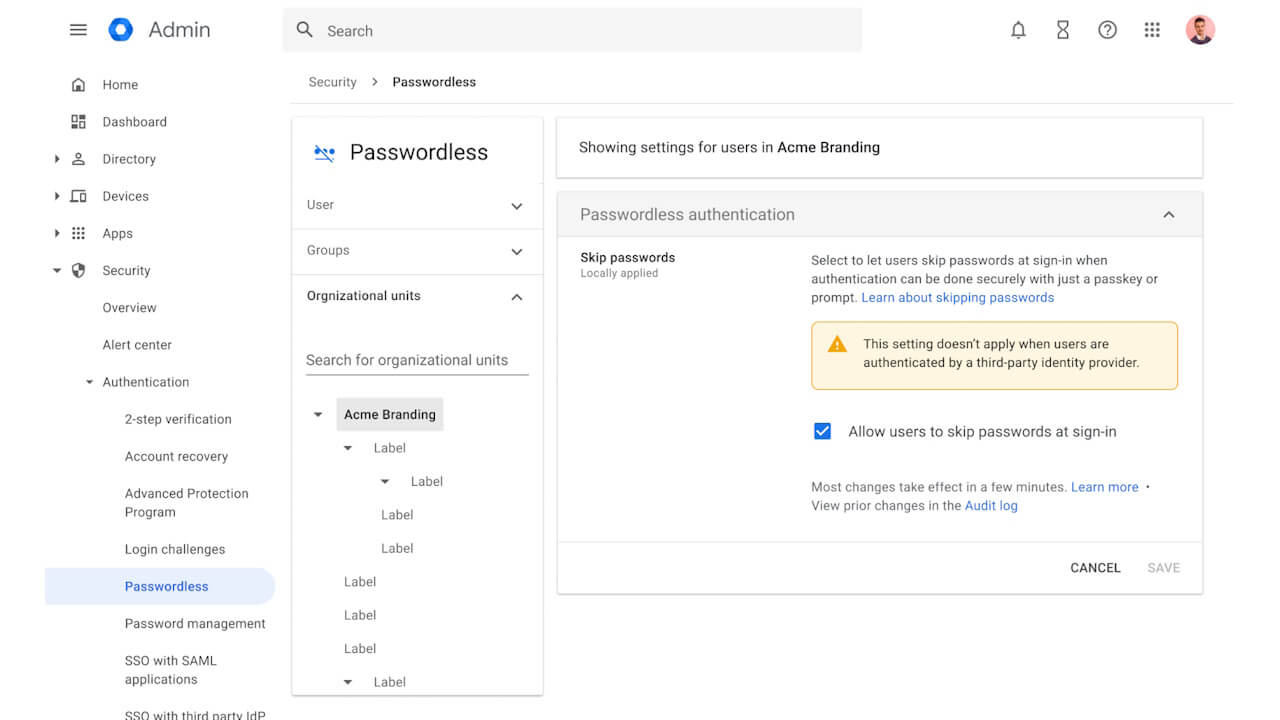View pending tasks via the hourglass icon

1062,30
